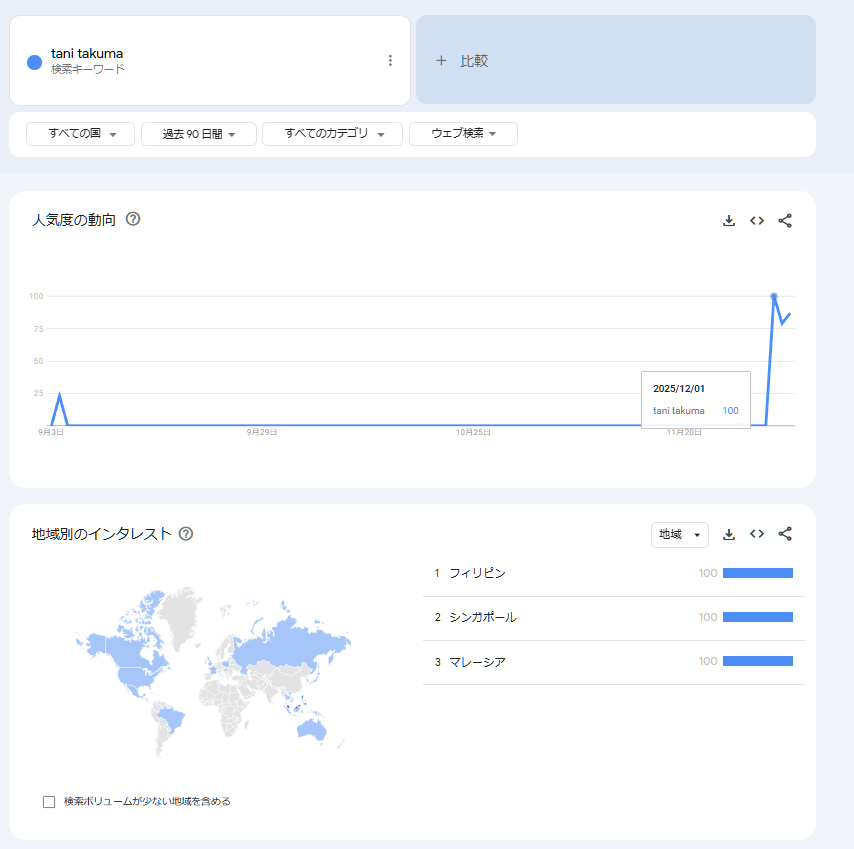Click the + 比較 add comparison button
This screenshot has width=854, height=849.
pyautogui.click(x=615, y=60)
